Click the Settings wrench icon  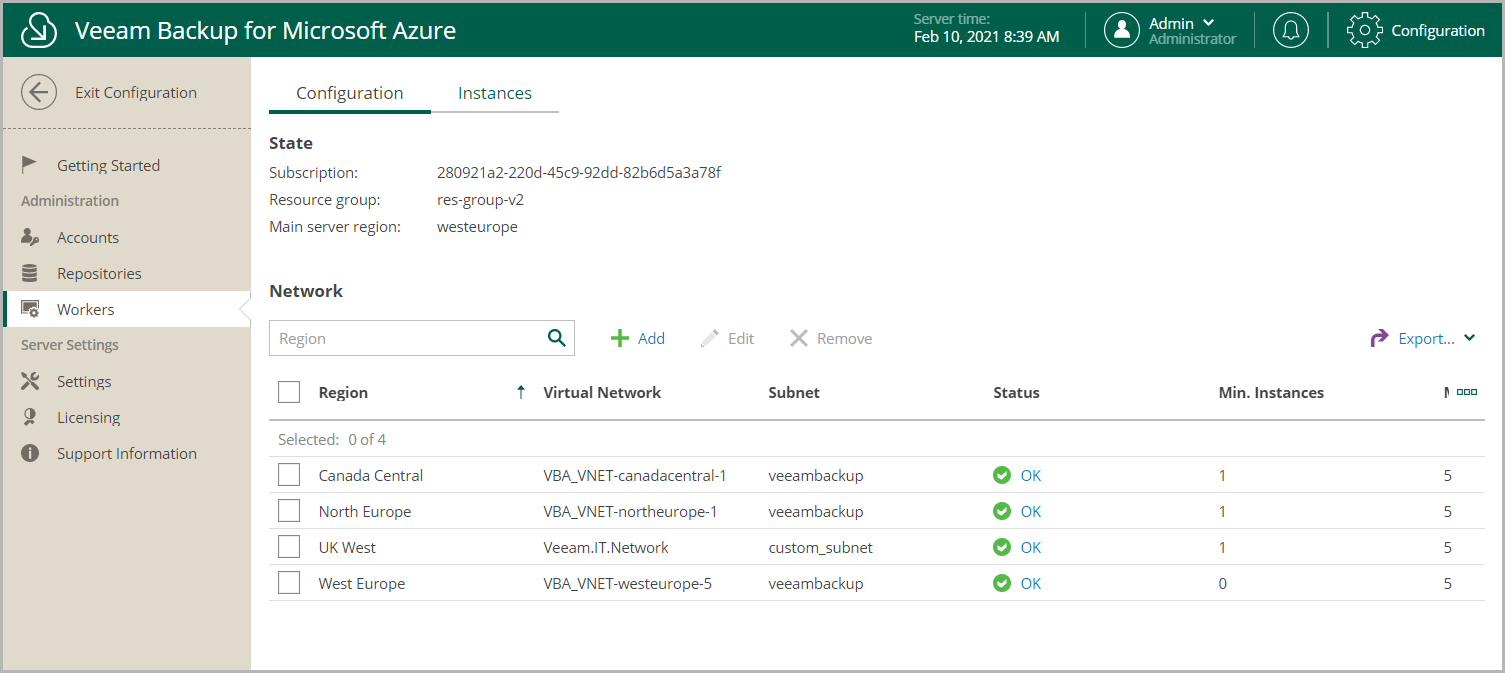click(30, 381)
